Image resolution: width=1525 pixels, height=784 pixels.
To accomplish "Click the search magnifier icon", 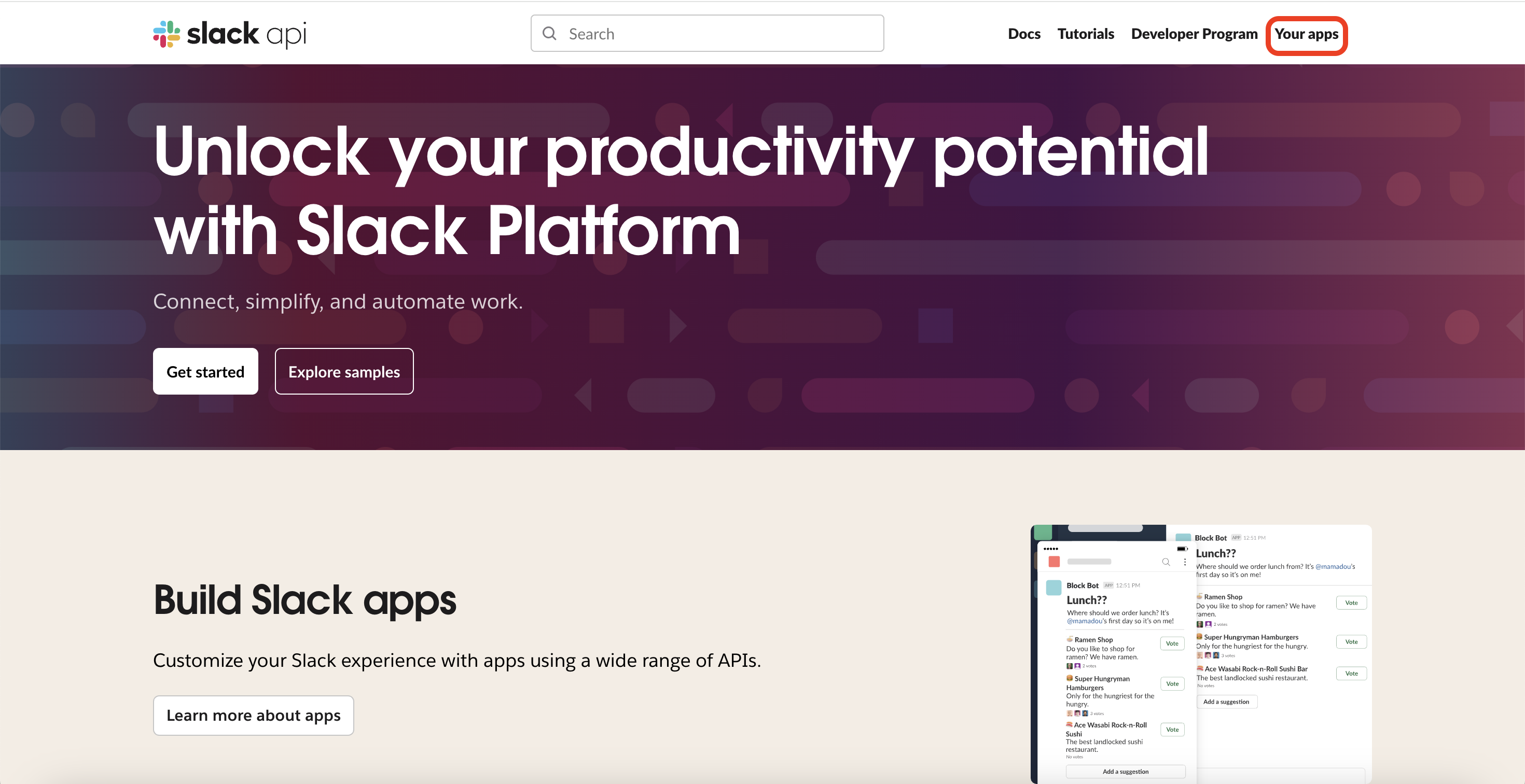I will pyautogui.click(x=549, y=34).
